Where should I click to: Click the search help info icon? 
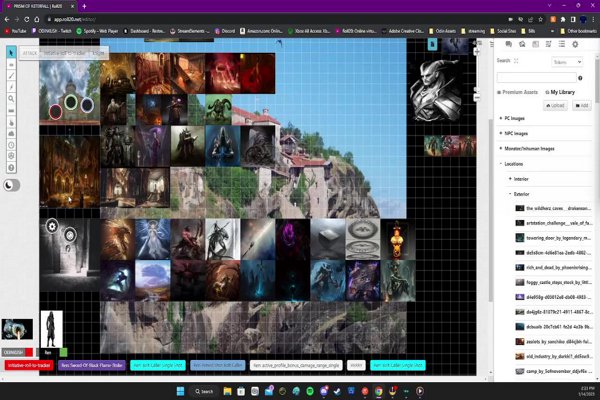[x=580, y=78]
